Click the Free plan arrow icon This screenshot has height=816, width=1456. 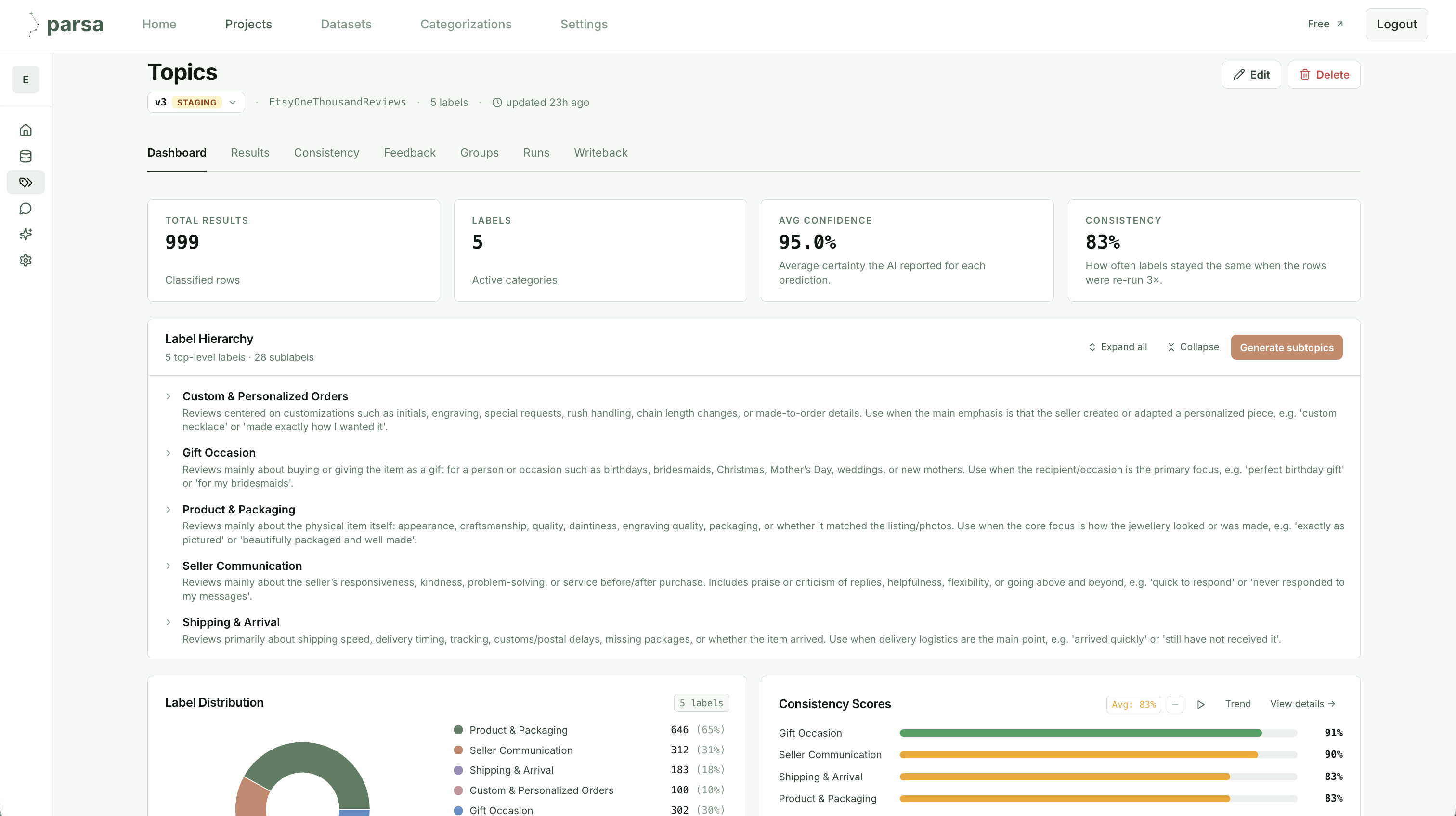(1339, 24)
